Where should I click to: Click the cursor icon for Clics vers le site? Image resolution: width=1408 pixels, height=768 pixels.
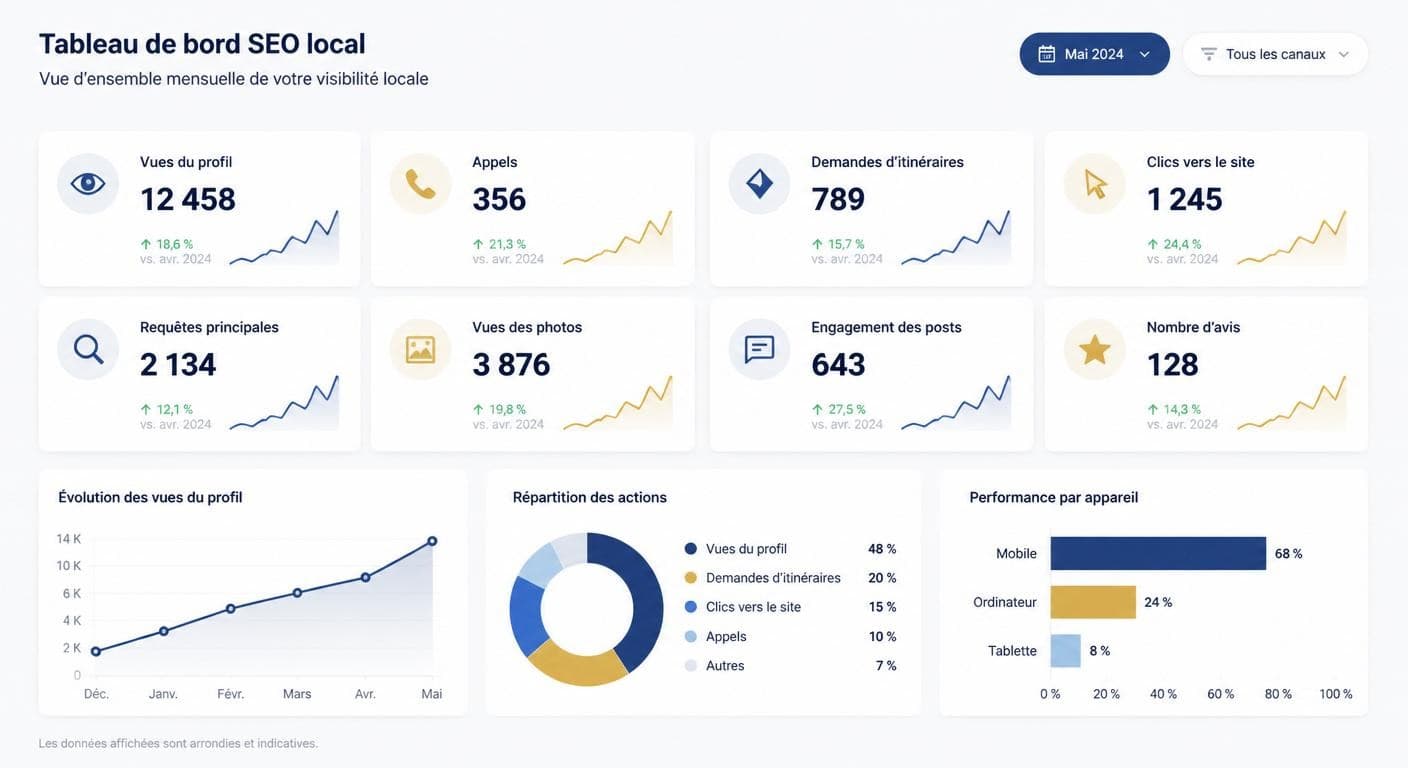pyautogui.click(x=1095, y=184)
